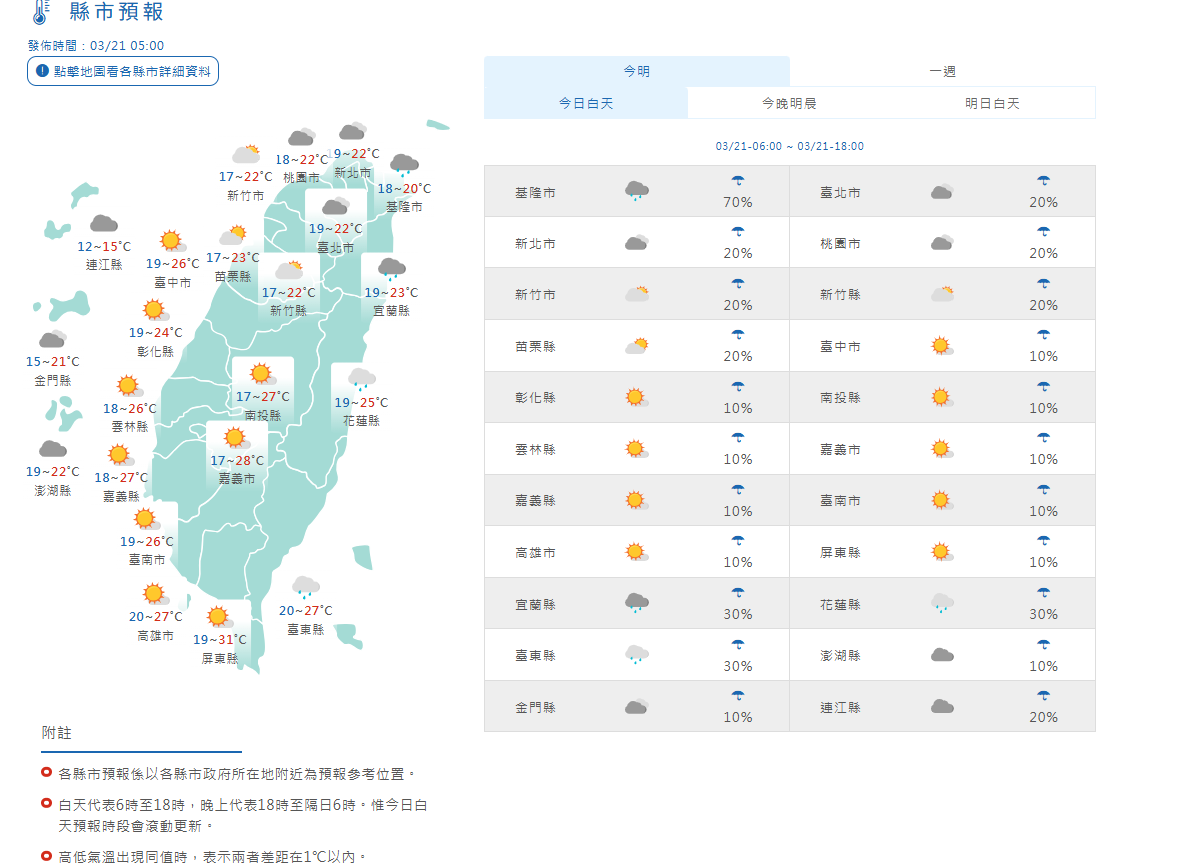Click 嘉義市 label on the map
This screenshot has height=868, width=1178.
(x=237, y=479)
